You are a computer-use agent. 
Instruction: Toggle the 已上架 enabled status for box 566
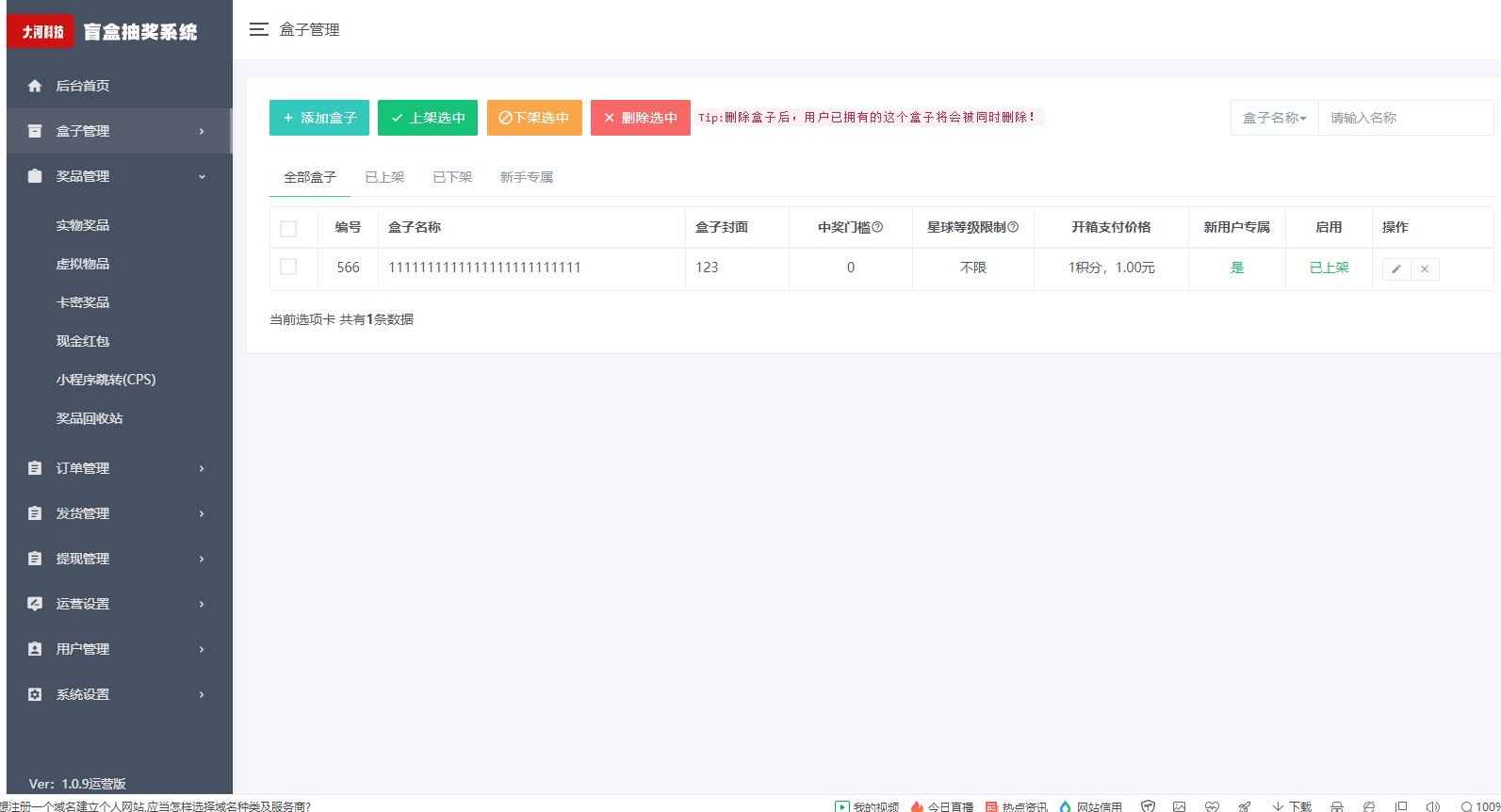[x=1329, y=268]
